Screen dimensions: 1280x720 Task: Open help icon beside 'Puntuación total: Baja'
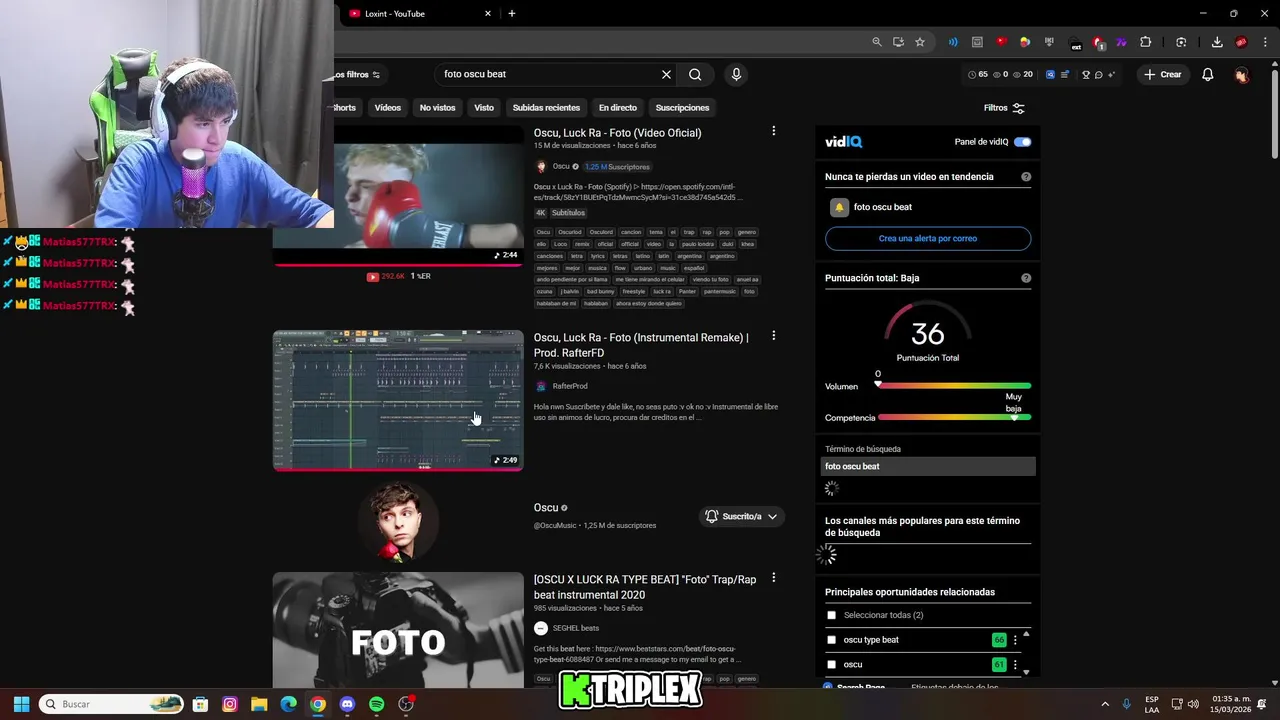1026,278
